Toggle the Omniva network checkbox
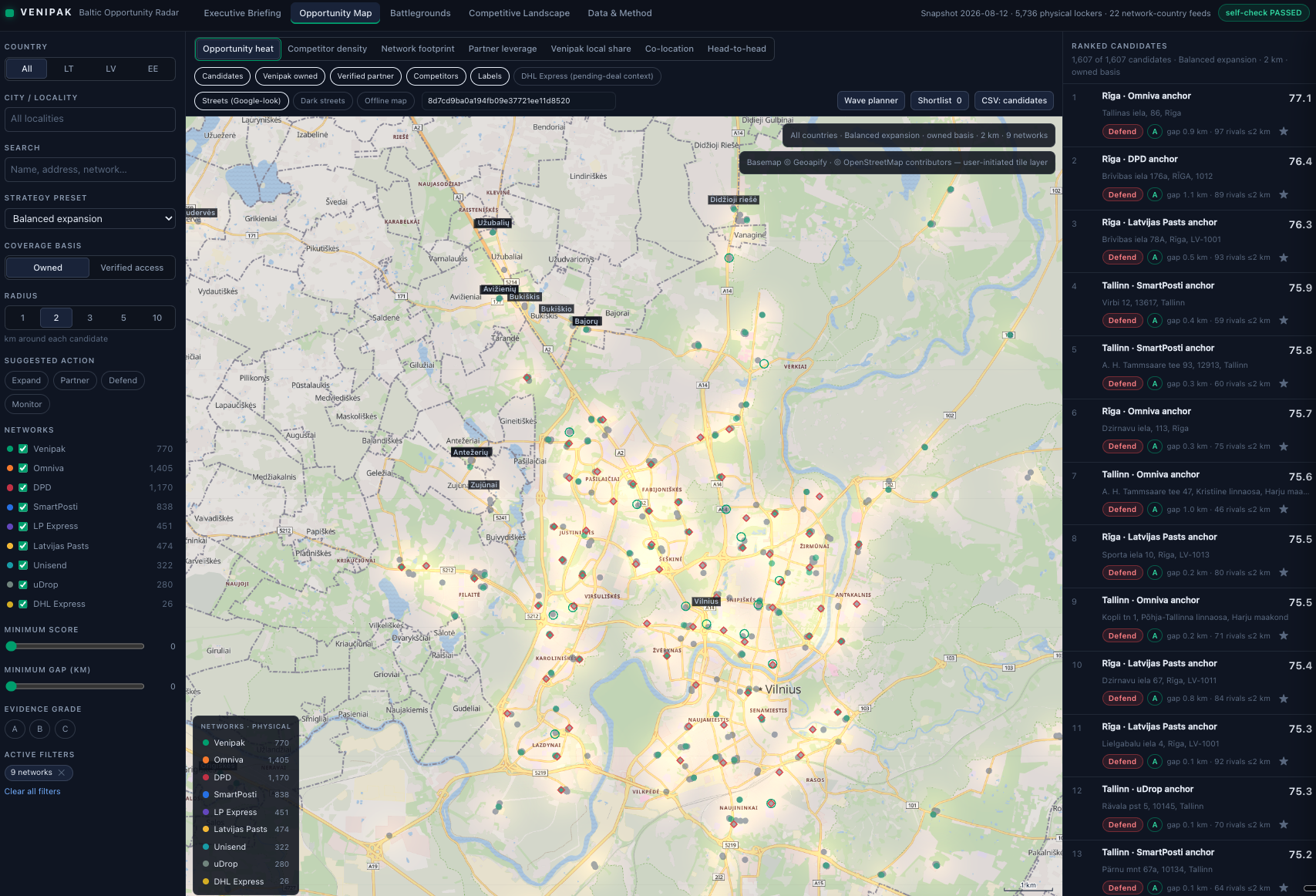The height and width of the screenshot is (896, 1316). [23, 468]
